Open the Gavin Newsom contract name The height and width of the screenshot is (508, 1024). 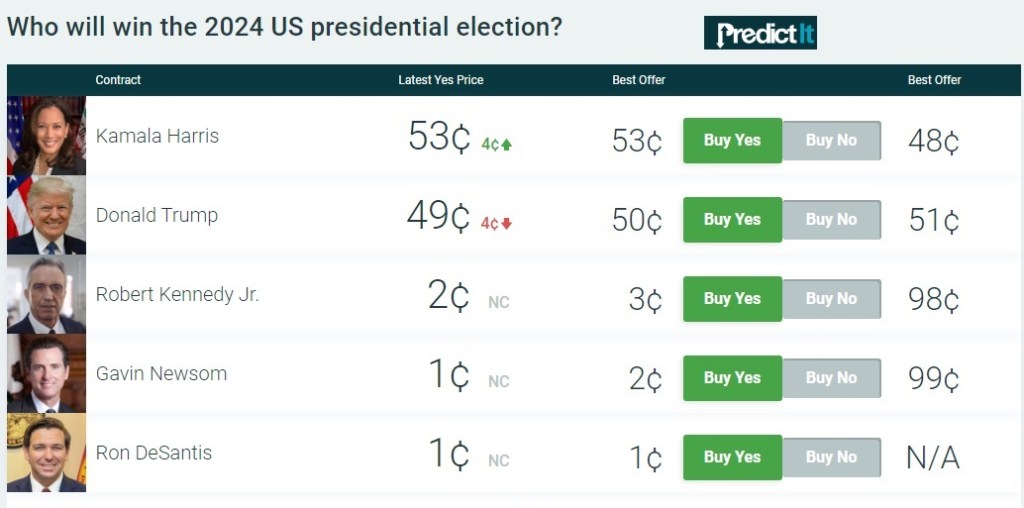[161, 374]
